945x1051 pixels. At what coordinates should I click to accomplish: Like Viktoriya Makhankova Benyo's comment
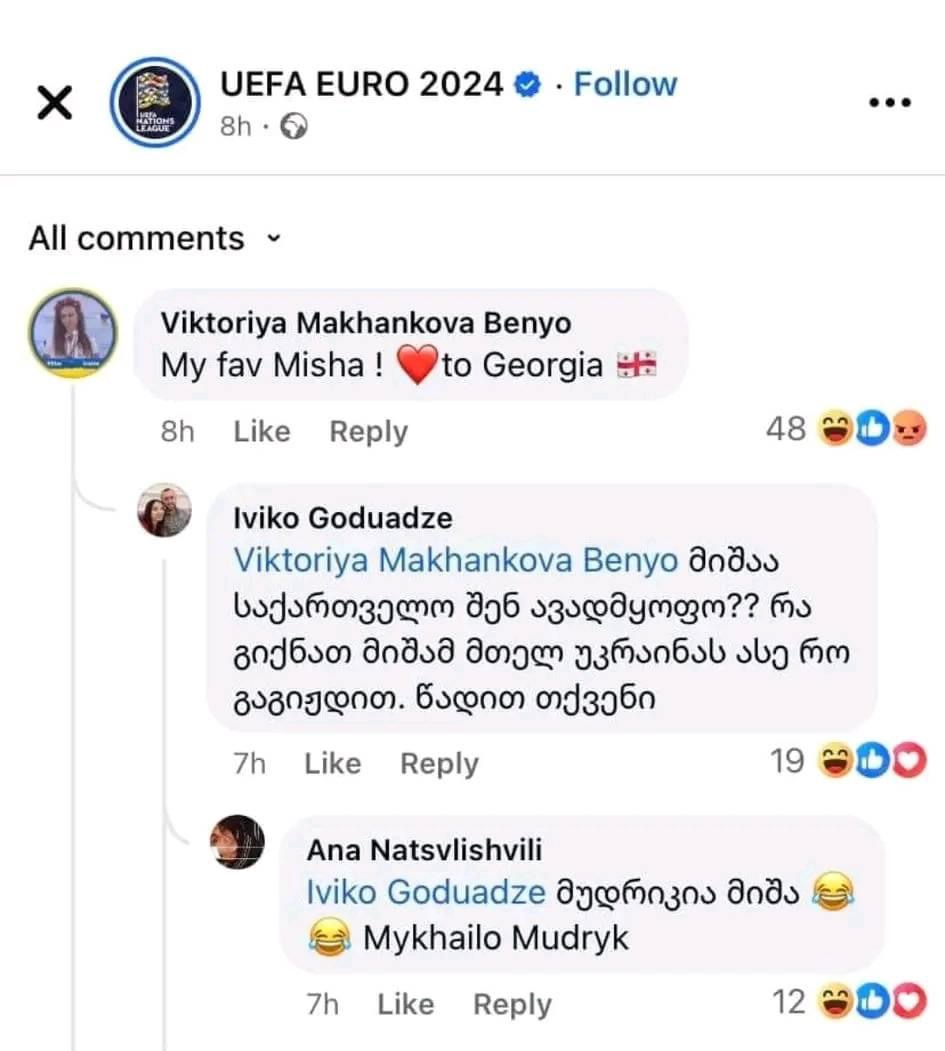tap(262, 432)
